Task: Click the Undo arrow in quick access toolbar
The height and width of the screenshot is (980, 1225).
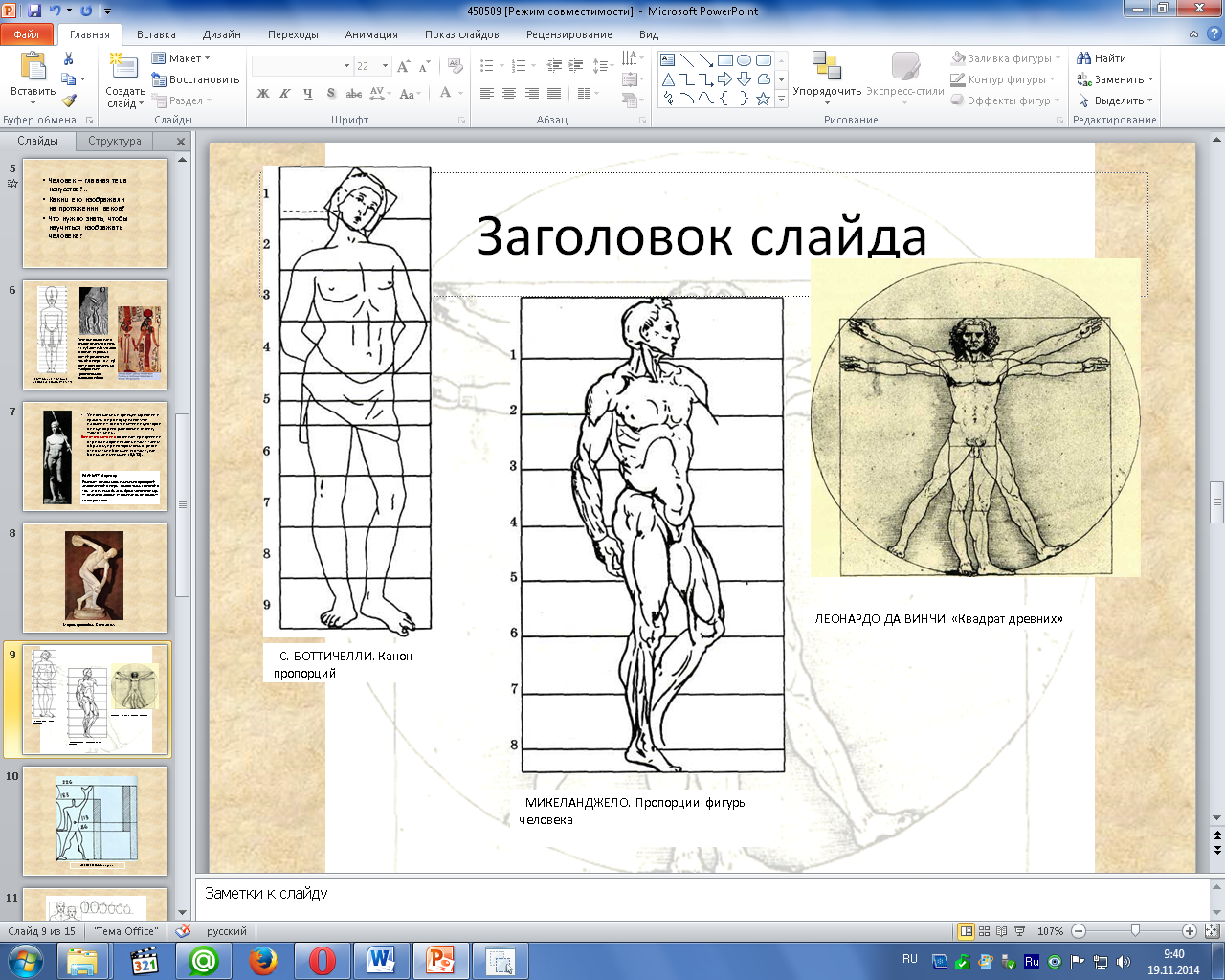Action: [55, 11]
